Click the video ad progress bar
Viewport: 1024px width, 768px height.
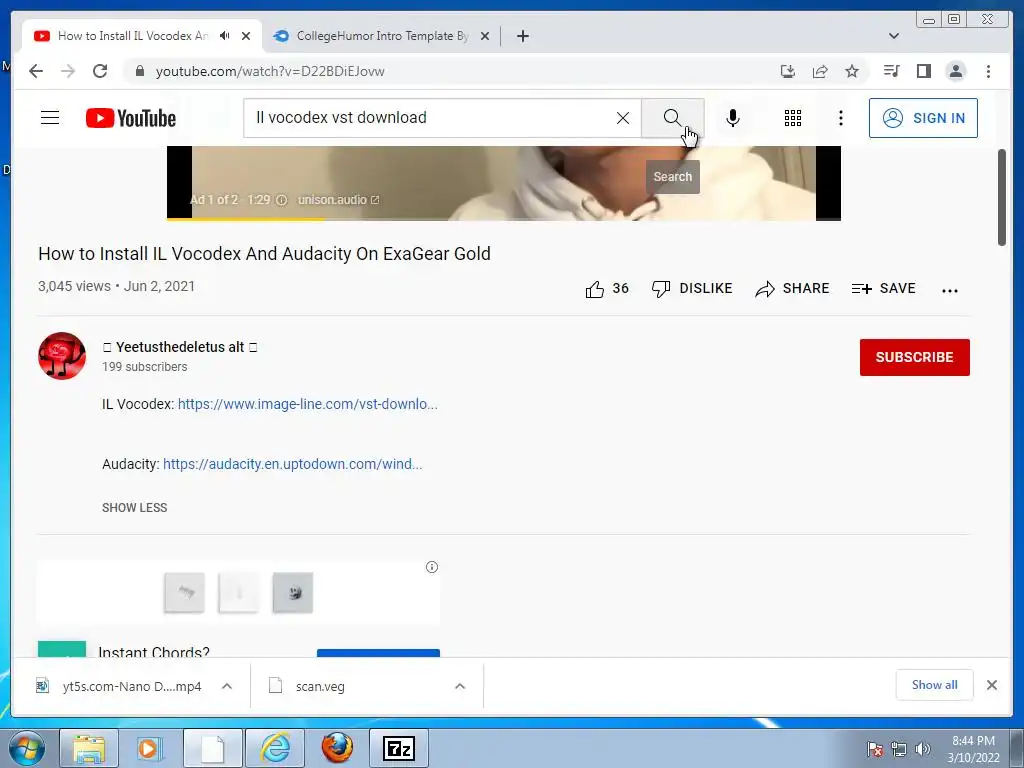tap(504, 219)
